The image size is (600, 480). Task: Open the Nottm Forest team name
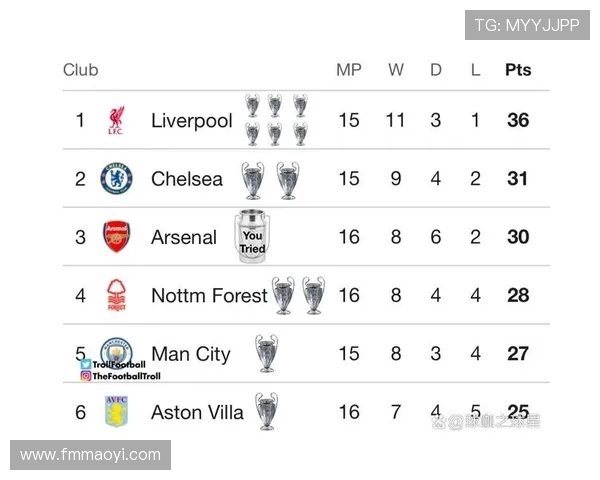(209, 296)
